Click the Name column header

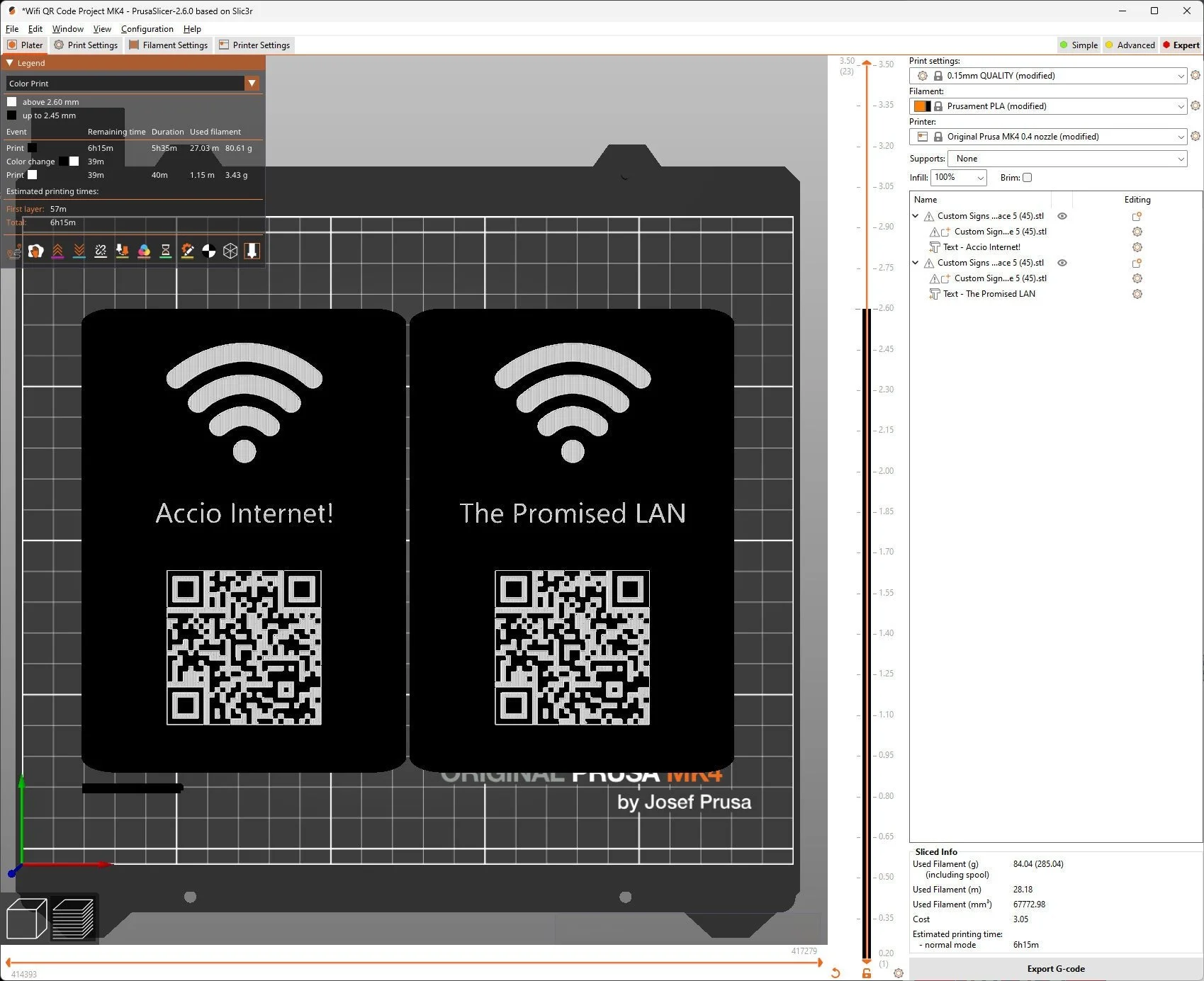click(x=925, y=200)
